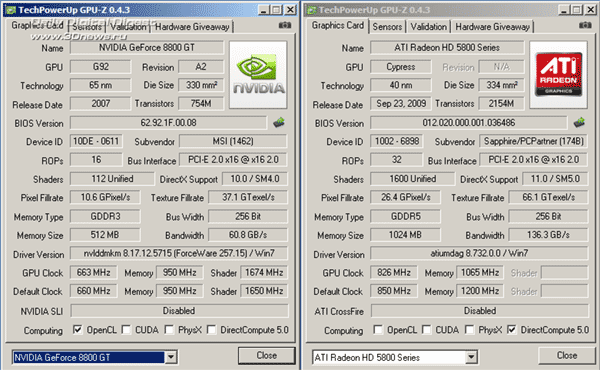This screenshot has height=370, width=600.
Task: Toggle DirectCompute 5.0 checkbox in the NVIDIA window
Action: click(211, 329)
